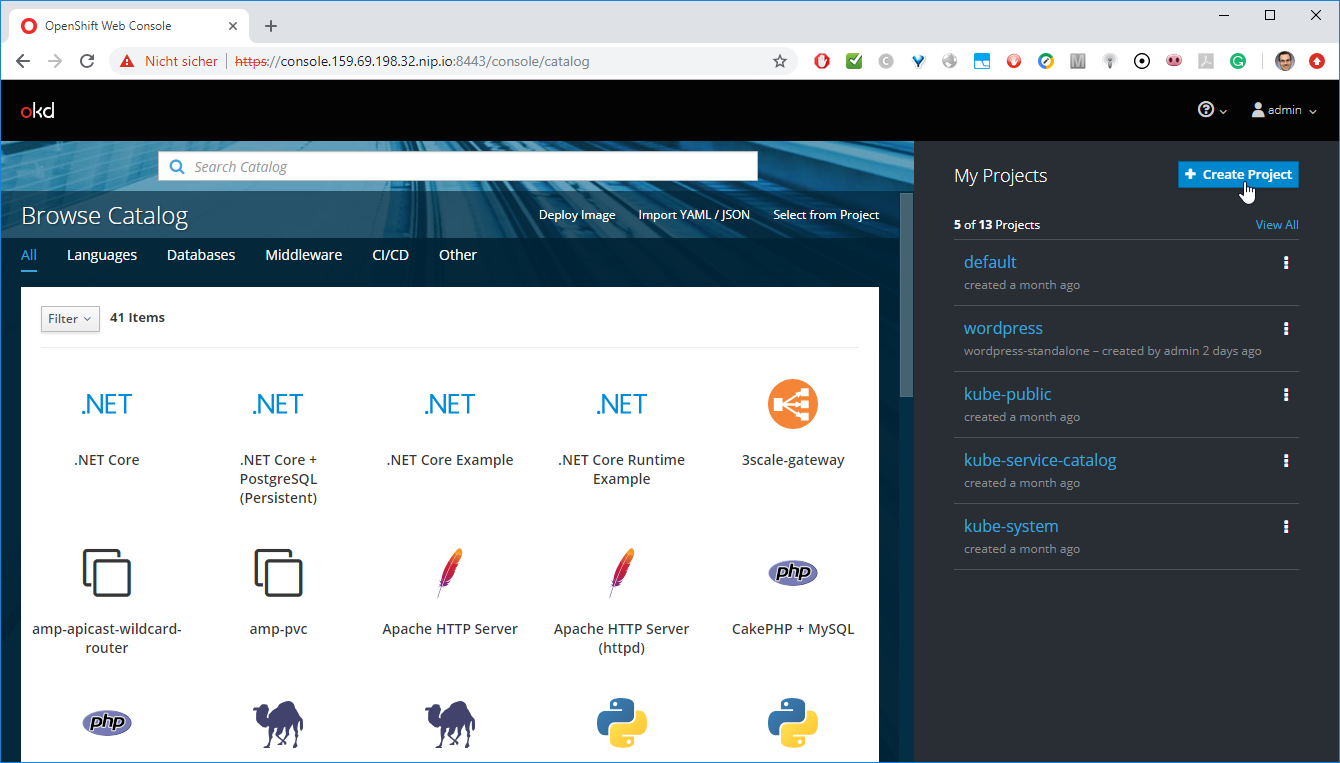This screenshot has width=1340, height=763.
Task: Open kebab menu for kube-system project
Action: tap(1286, 527)
